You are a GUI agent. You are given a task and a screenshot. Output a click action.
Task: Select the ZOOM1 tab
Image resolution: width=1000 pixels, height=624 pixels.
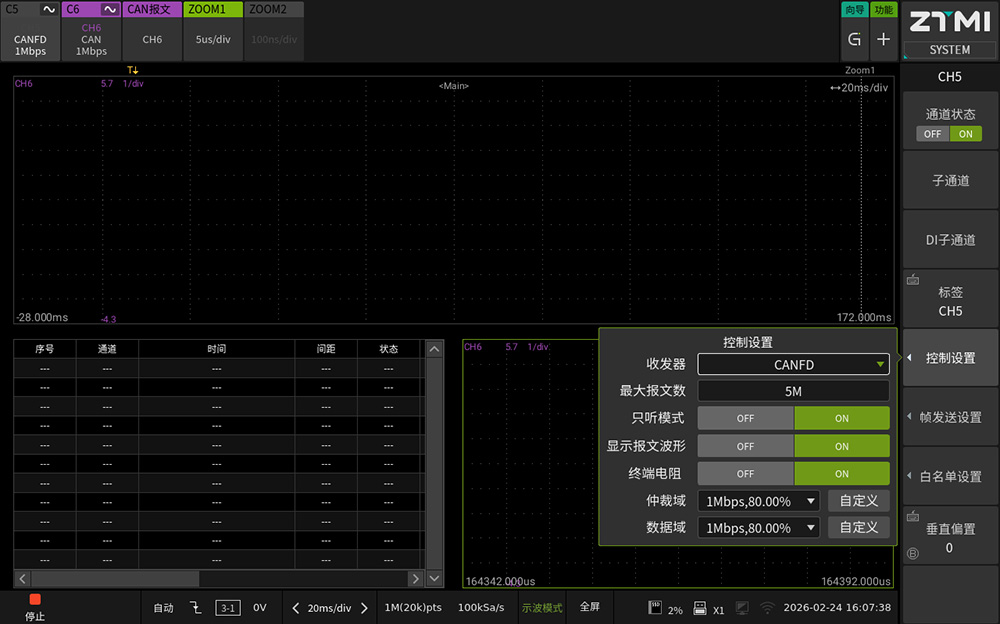tap(213, 30)
